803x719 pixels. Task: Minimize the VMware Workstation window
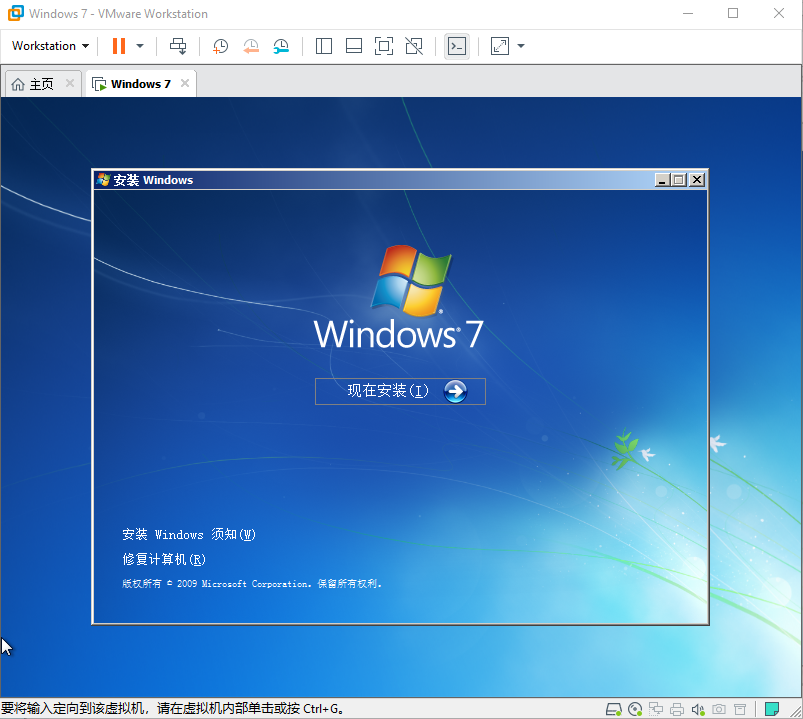[688, 13]
